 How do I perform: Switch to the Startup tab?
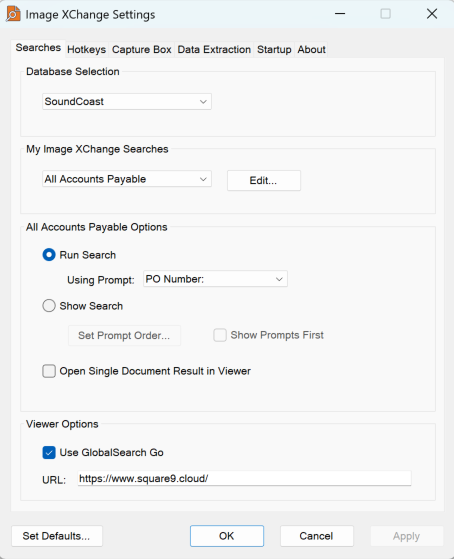(274, 50)
